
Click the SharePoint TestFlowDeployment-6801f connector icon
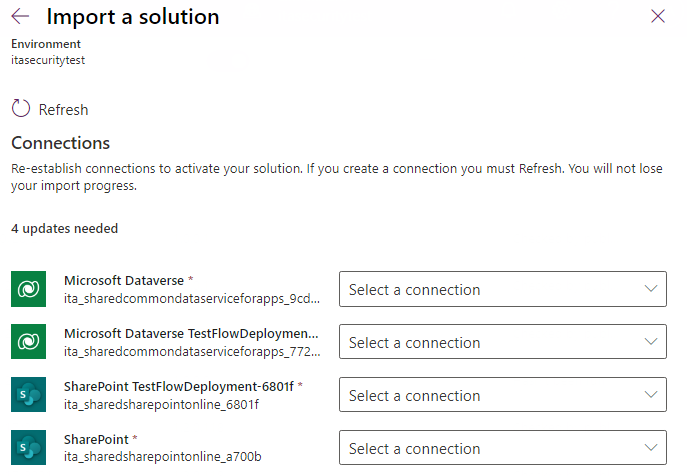[29, 395]
